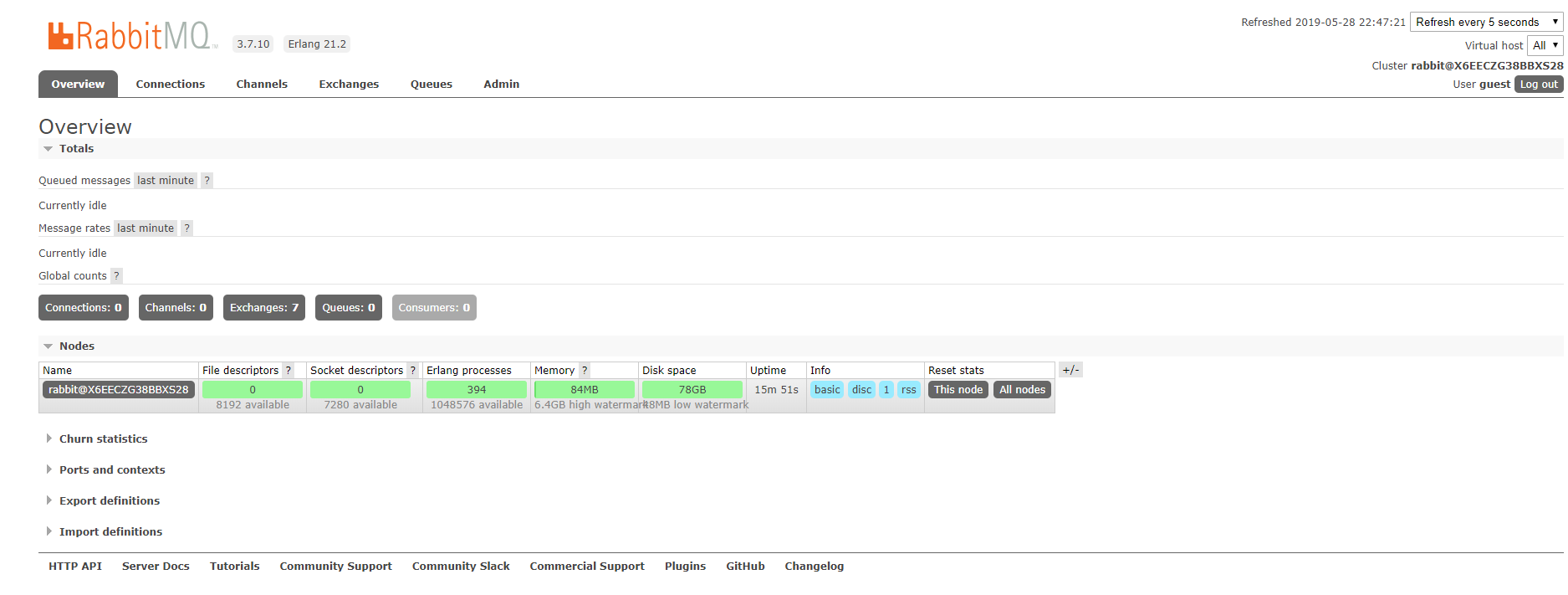Open Server Docs footer link
This screenshot has height=595, width=1568.
click(x=156, y=567)
